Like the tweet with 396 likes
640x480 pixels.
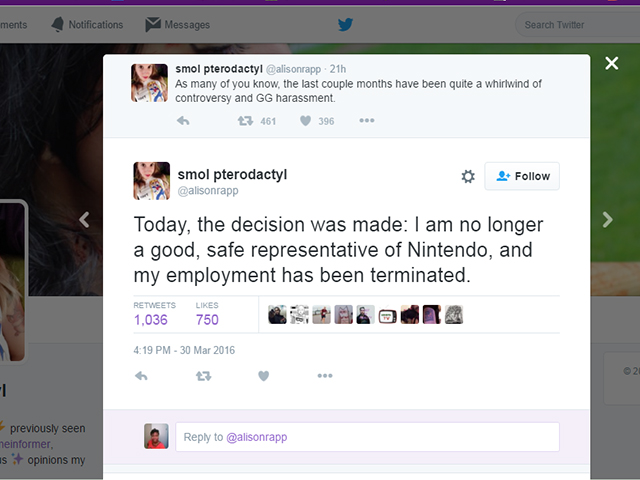pyautogui.click(x=305, y=121)
